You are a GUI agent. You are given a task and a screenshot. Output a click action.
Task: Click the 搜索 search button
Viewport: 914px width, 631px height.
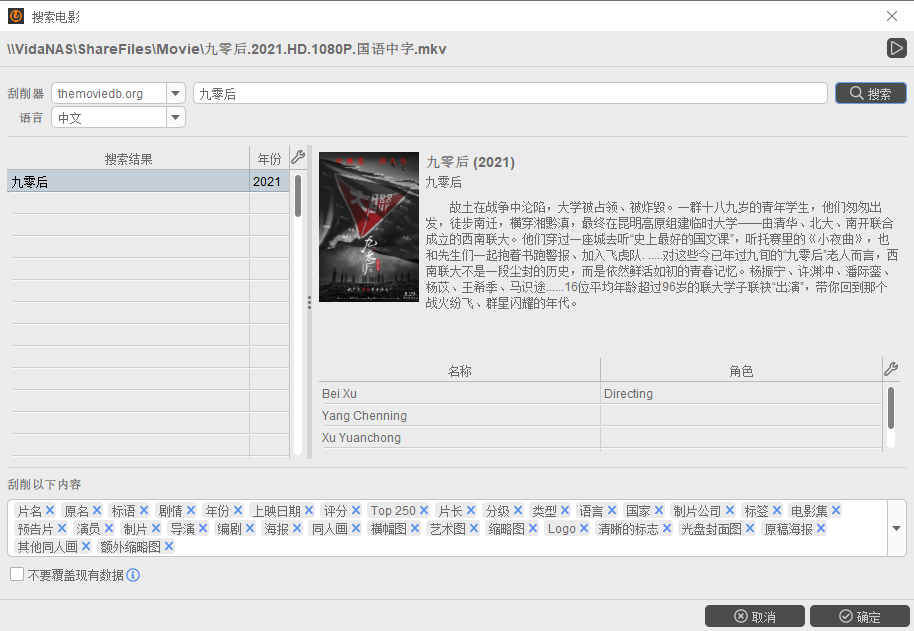[868, 92]
